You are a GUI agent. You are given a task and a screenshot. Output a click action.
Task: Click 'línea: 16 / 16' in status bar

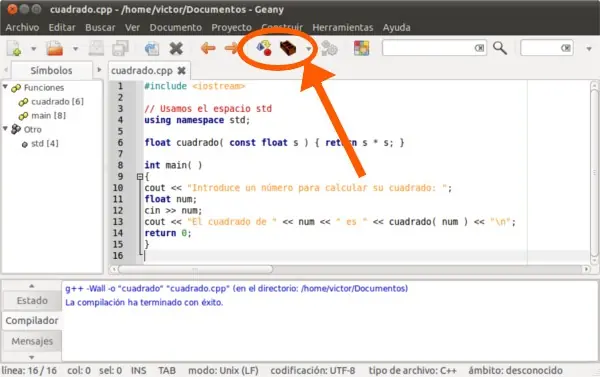point(29,370)
